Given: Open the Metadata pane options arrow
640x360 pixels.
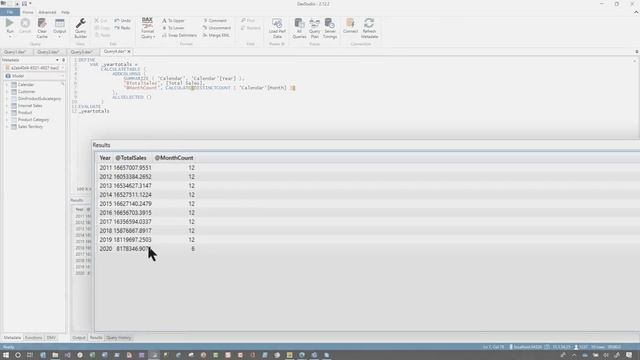Looking at the screenshot, I should click(57, 60).
